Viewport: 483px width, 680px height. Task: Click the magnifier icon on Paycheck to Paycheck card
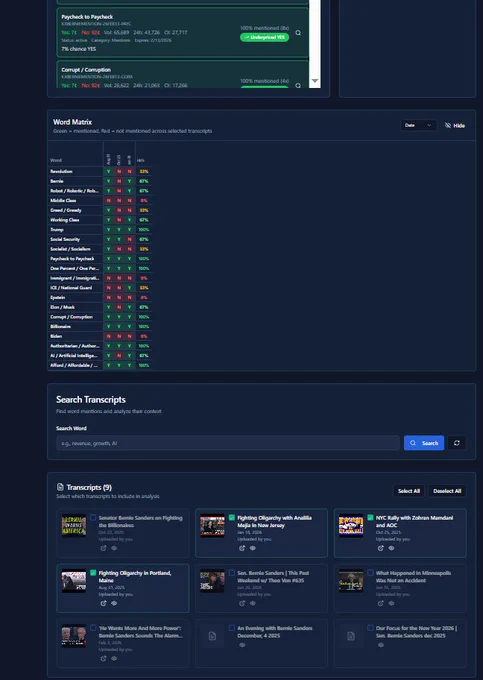click(298, 33)
